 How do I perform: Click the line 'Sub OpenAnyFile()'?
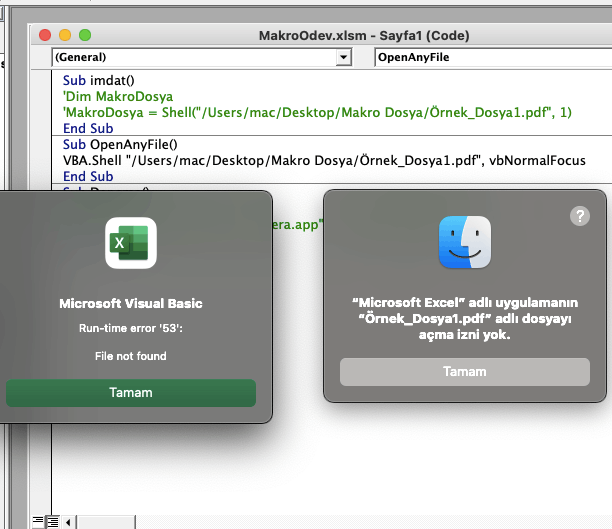coord(120,144)
